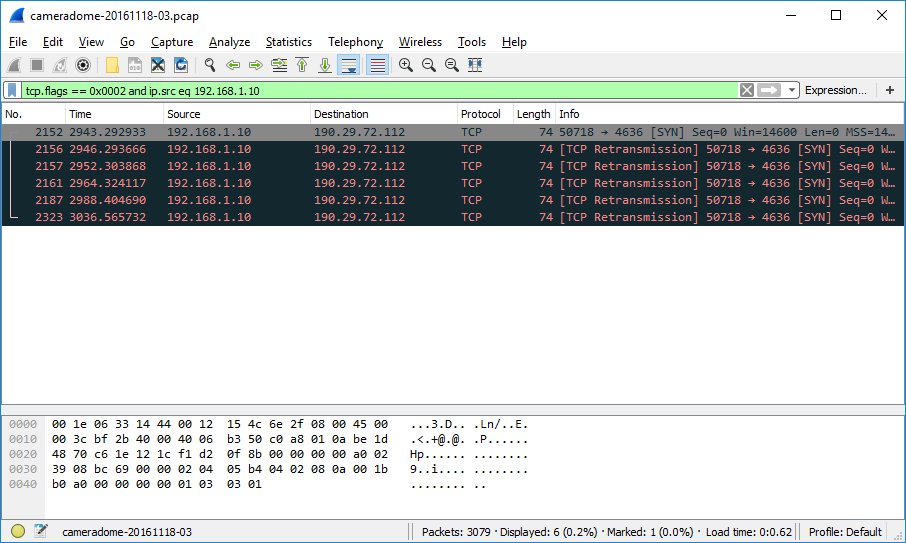The height and width of the screenshot is (543, 906).
Task: Zoom in on packet list text
Action: [406, 65]
